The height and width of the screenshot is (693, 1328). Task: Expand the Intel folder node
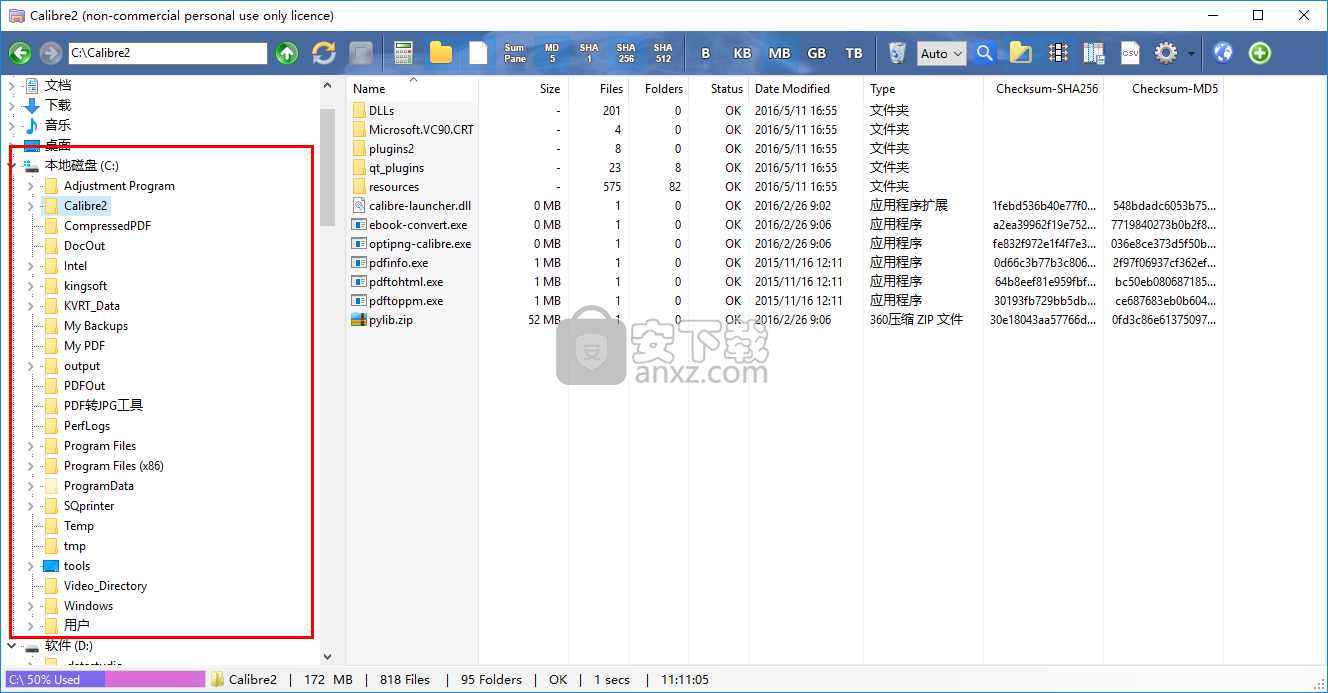(31, 266)
